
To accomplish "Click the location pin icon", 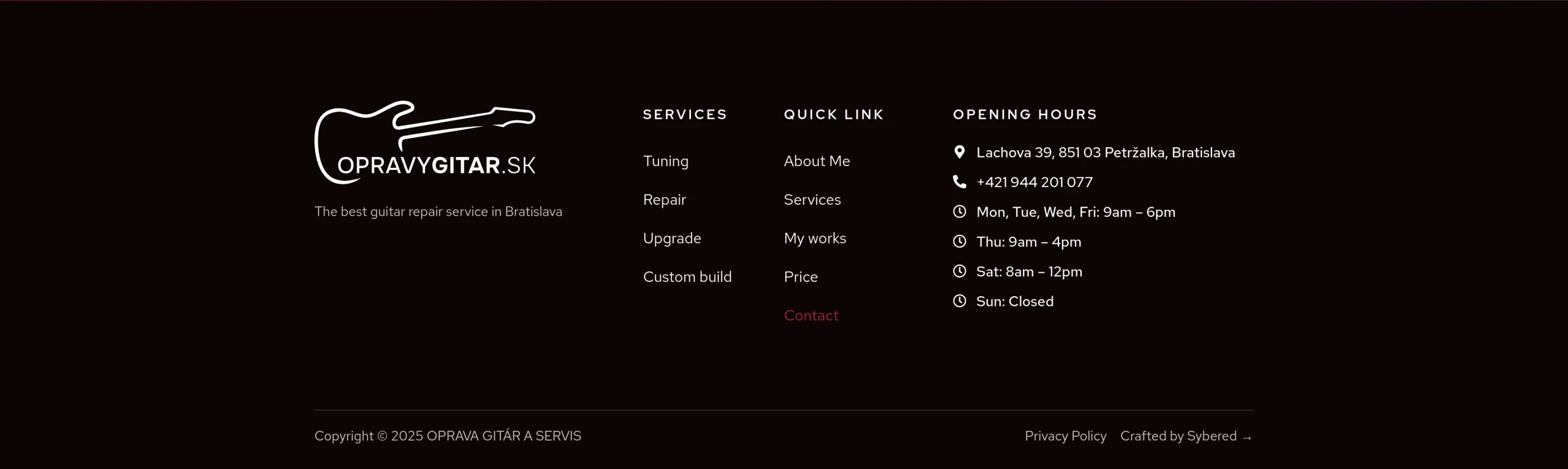I will 959,152.
